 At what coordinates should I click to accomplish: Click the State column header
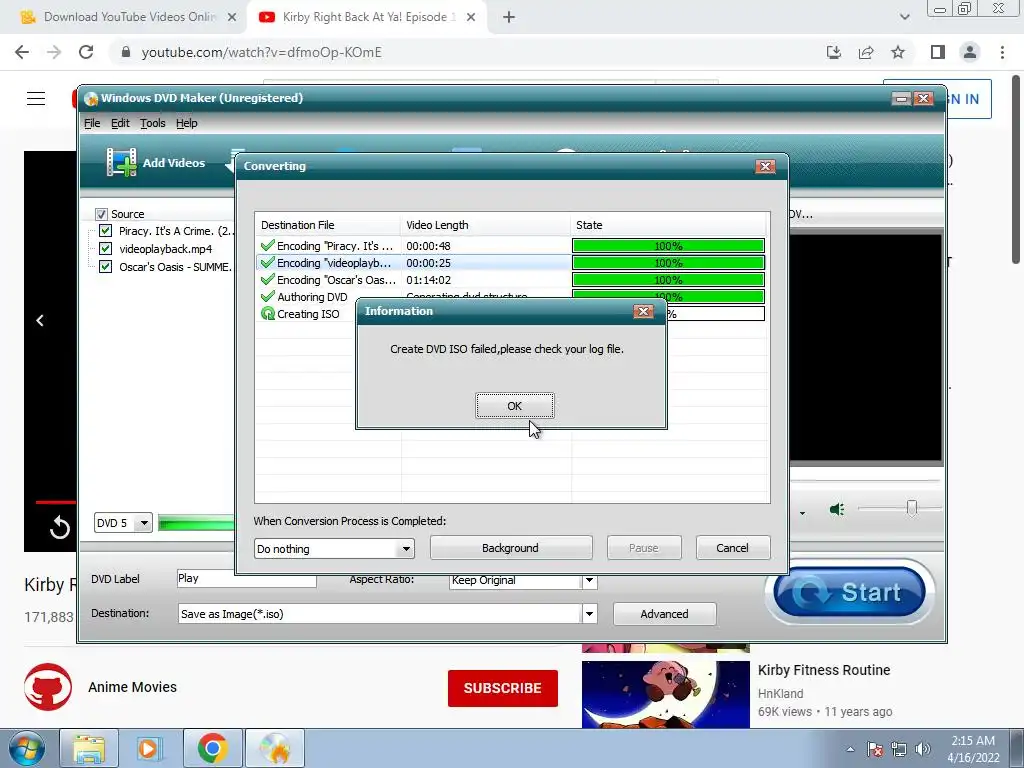[668, 225]
